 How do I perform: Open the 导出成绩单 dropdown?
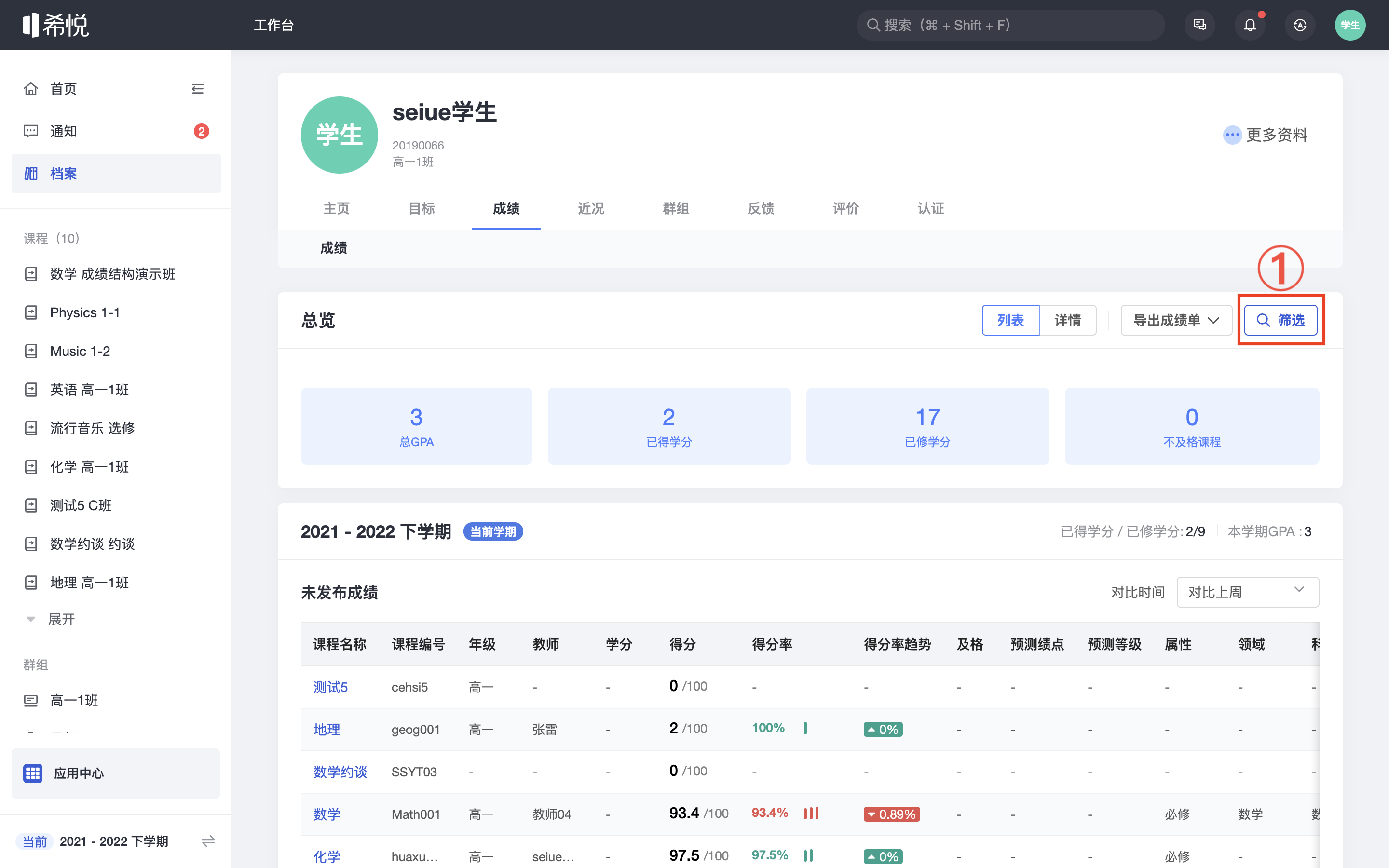(x=1176, y=320)
